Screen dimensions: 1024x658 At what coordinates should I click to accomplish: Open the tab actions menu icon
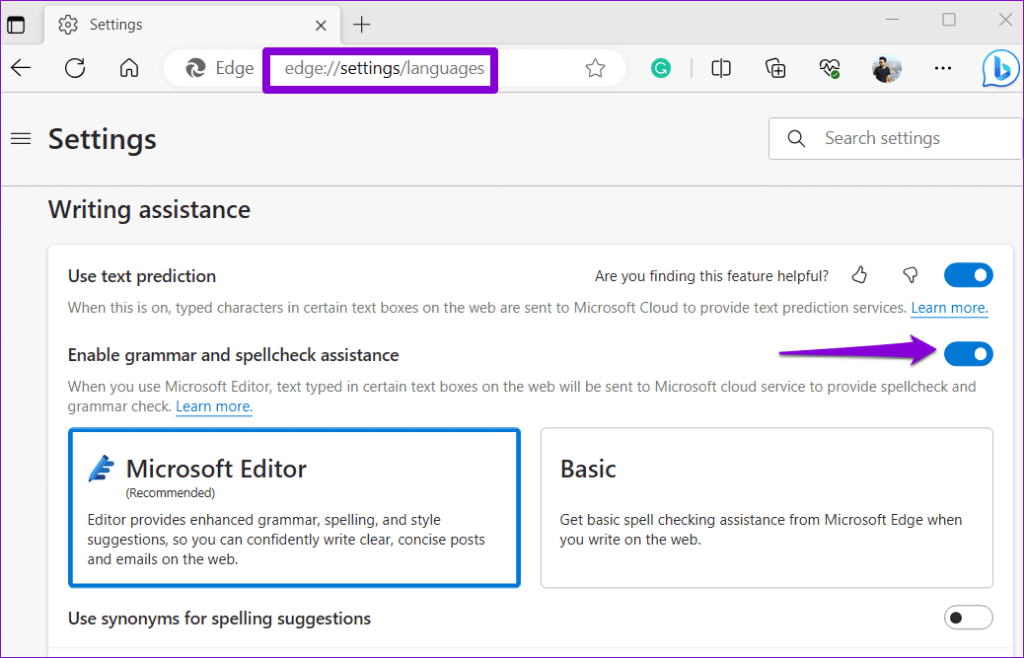coord(16,25)
